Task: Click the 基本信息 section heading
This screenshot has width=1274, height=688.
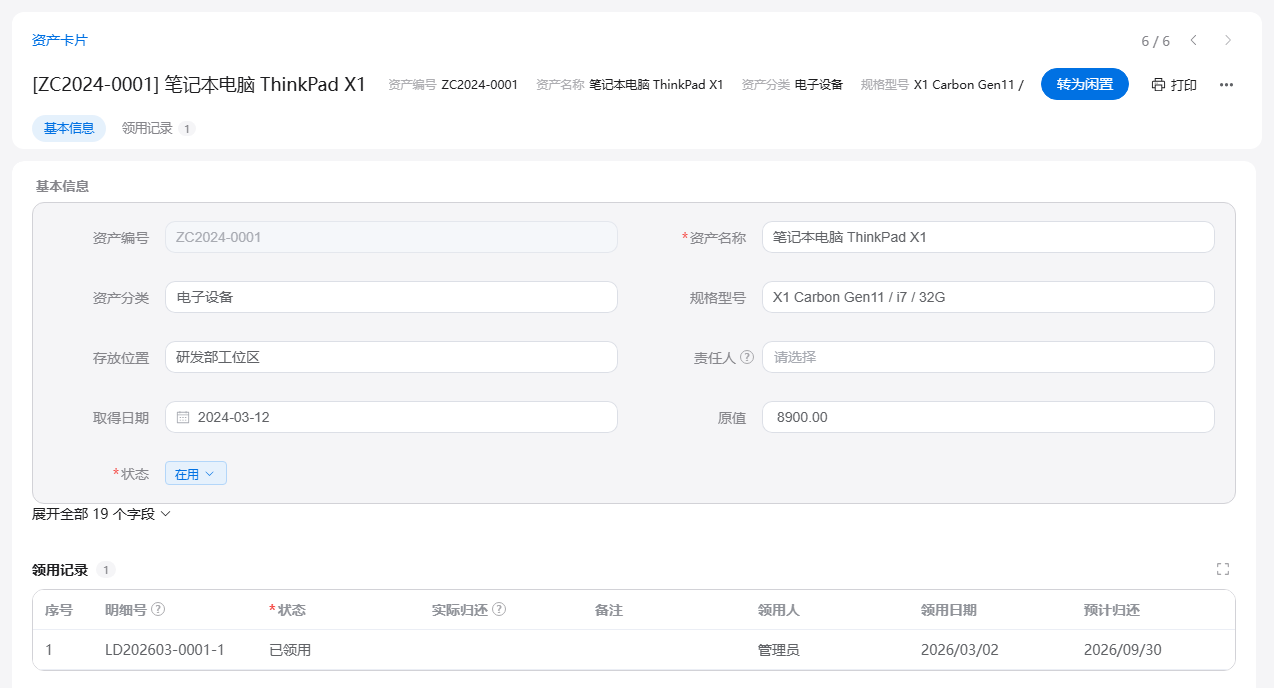Action: (62, 186)
